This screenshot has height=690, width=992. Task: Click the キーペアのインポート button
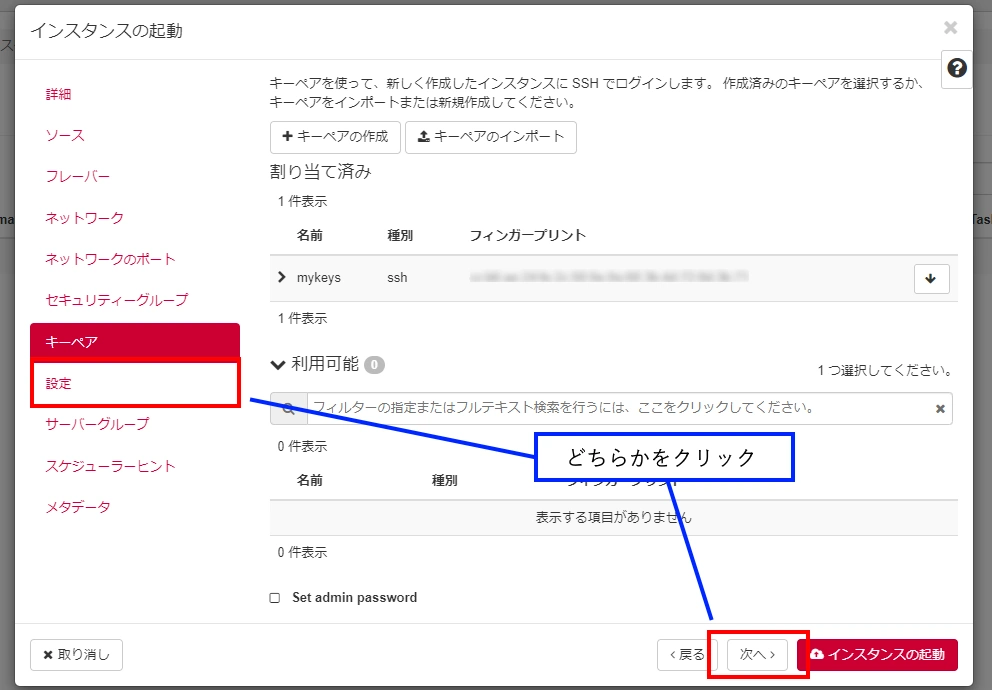pyautogui.click(x=490, y=137)
